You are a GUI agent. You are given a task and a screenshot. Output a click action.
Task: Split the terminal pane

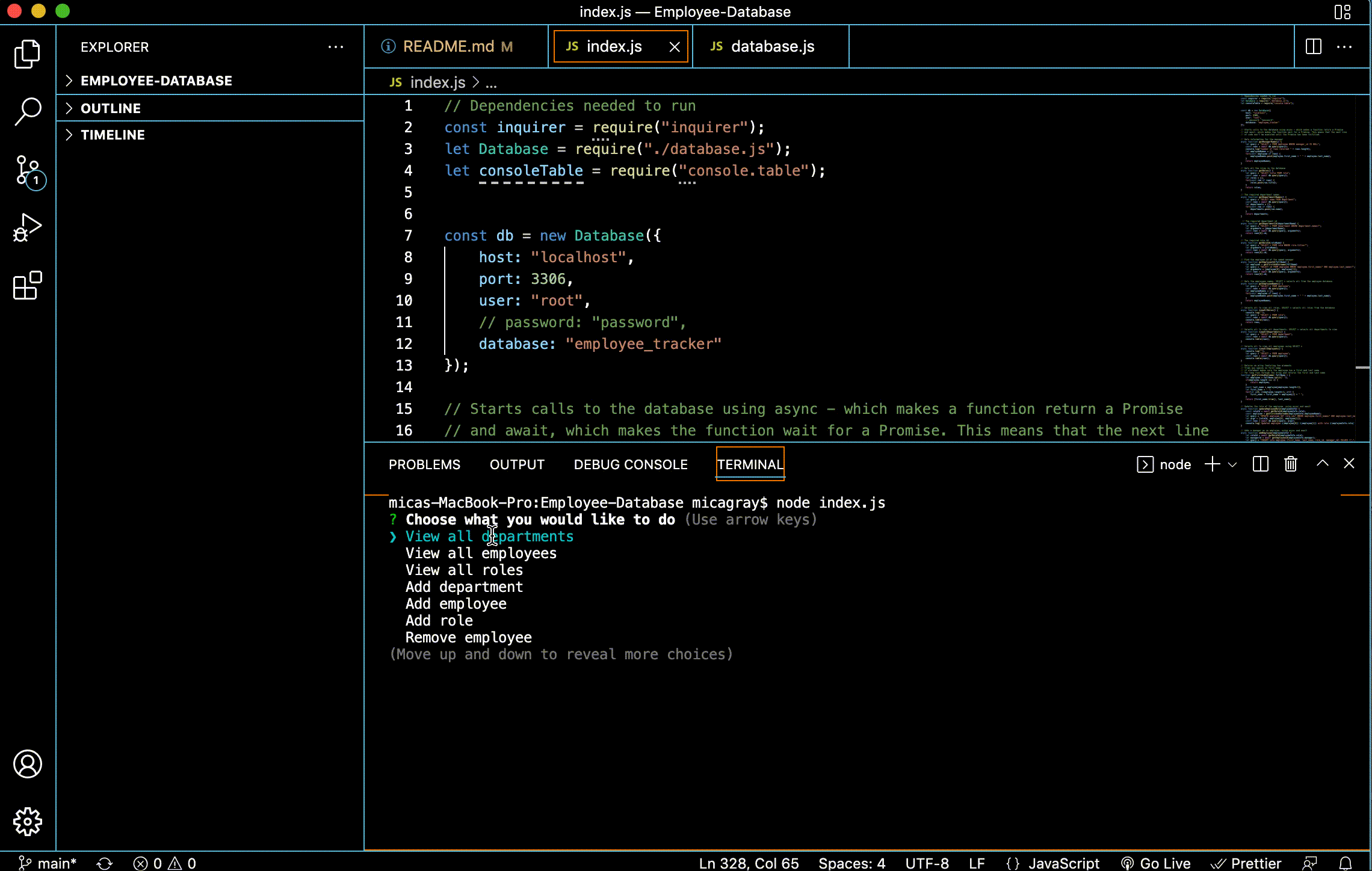pos(1260,464)
